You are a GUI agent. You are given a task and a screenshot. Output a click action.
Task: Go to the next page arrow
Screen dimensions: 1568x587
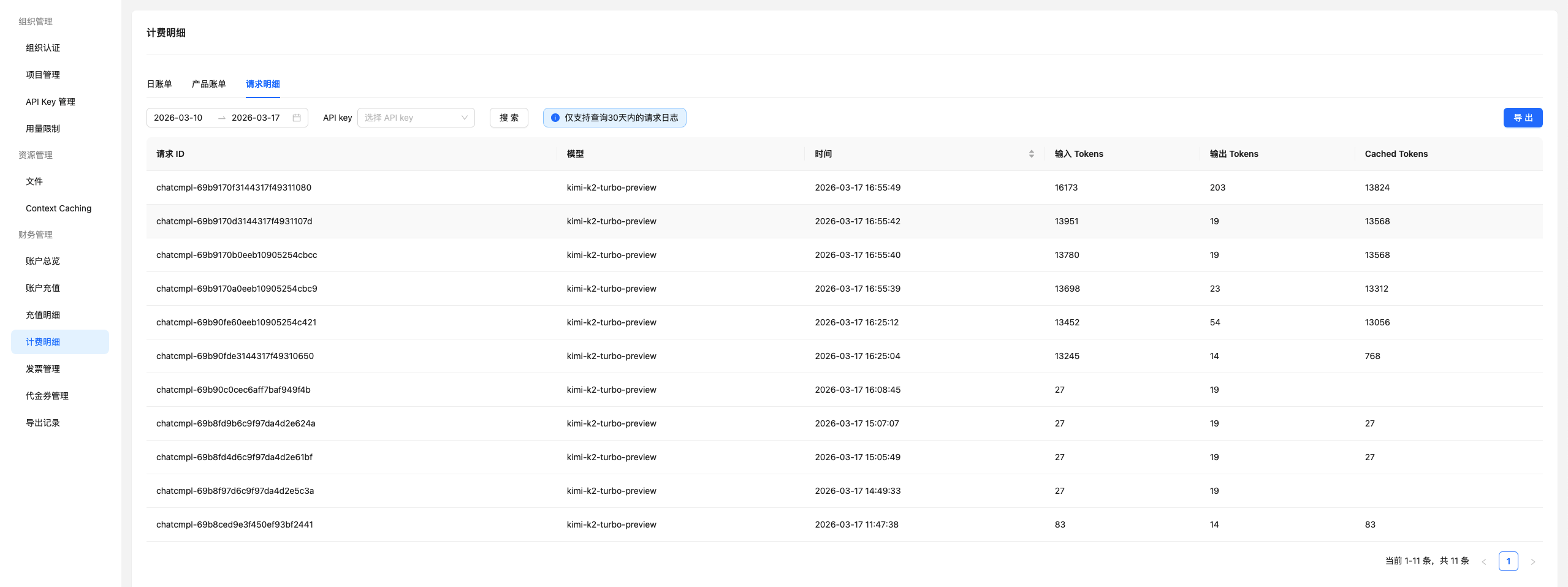[x=1533, y=561]
